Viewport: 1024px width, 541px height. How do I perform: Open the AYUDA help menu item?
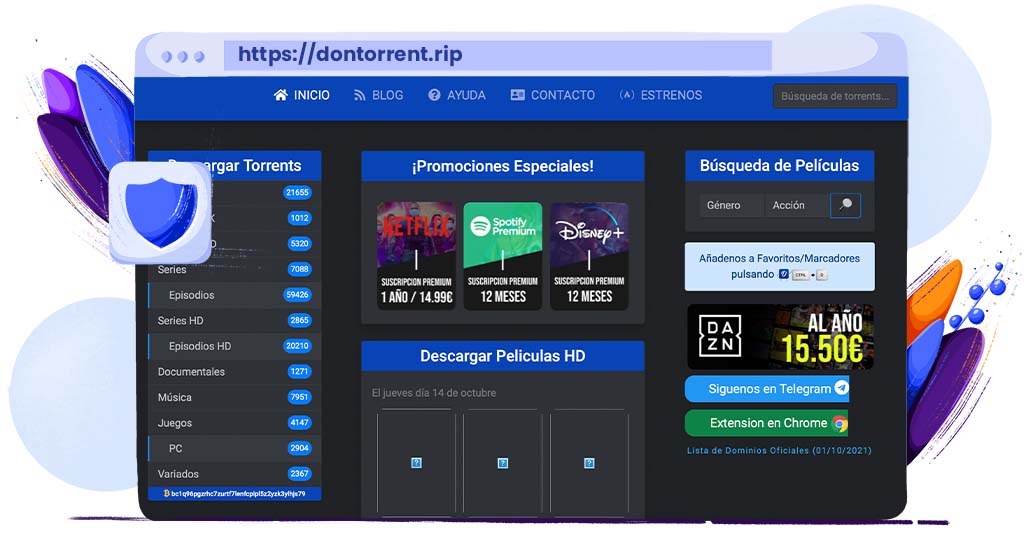click(457, 95)
